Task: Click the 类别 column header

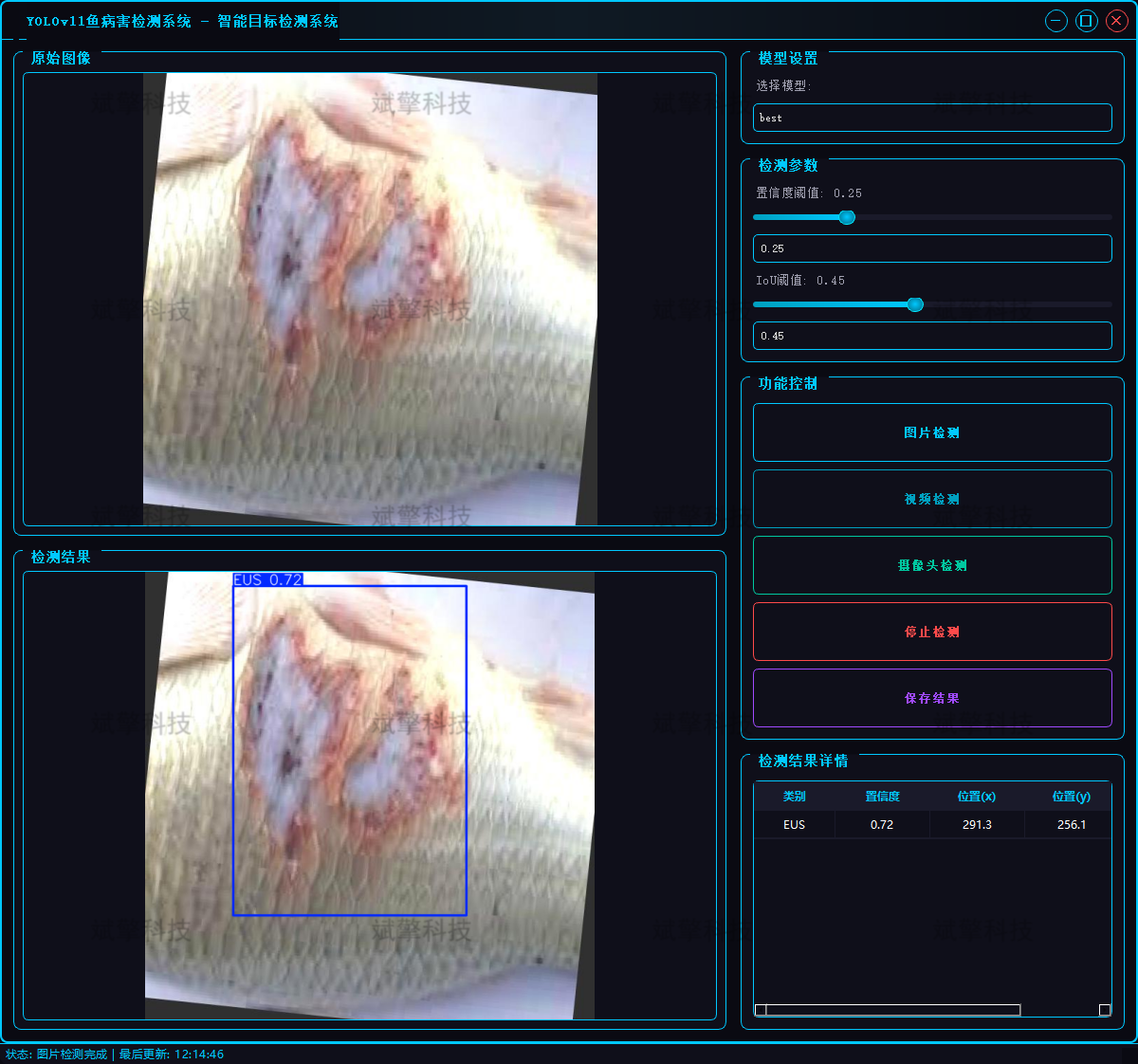Action: [x=795, y=797]
